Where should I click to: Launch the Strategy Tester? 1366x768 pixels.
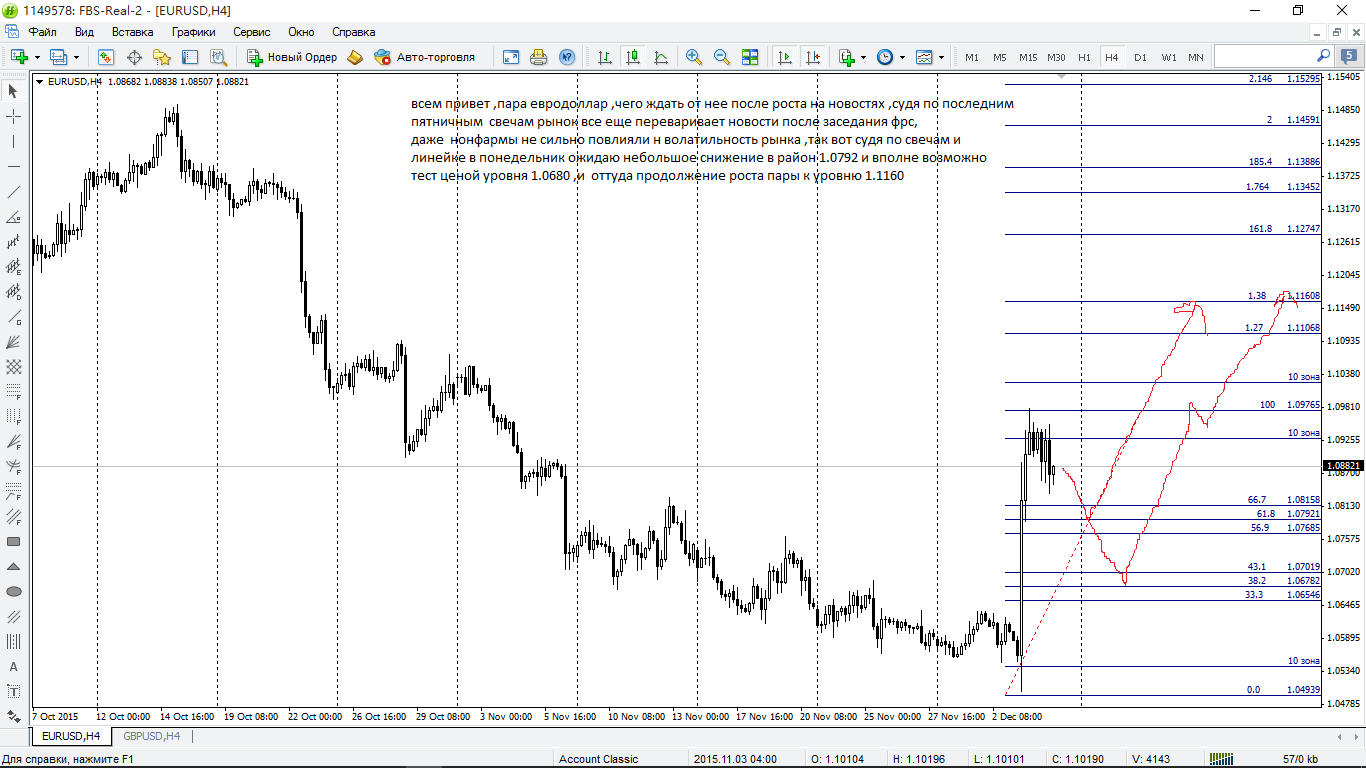(218, 57)
